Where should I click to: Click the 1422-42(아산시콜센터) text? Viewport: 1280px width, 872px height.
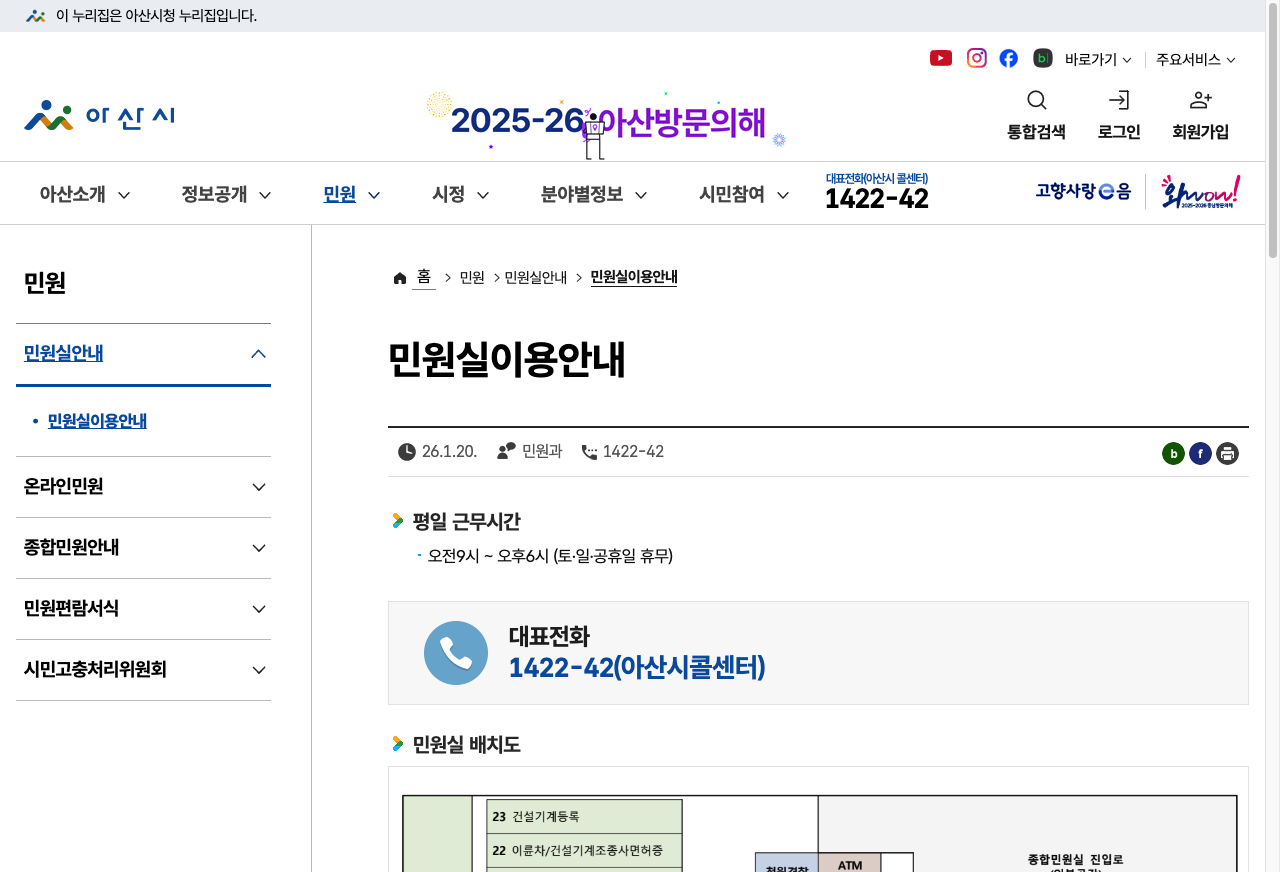637,667
